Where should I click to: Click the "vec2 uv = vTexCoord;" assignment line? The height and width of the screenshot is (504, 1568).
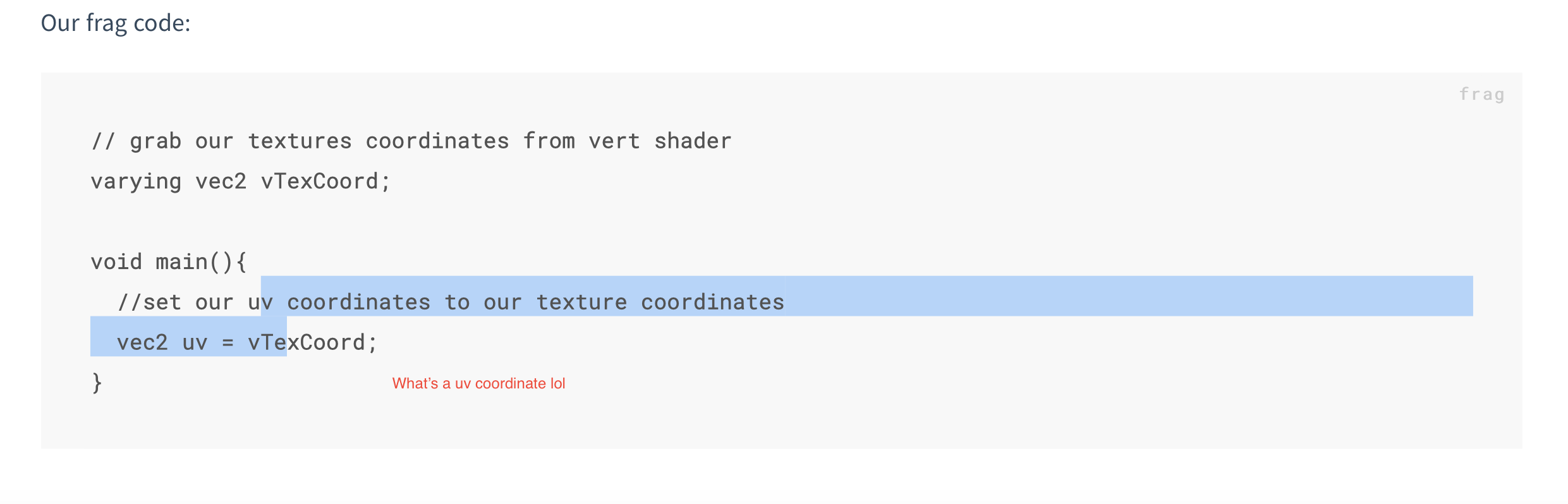(x=246, y=342)
